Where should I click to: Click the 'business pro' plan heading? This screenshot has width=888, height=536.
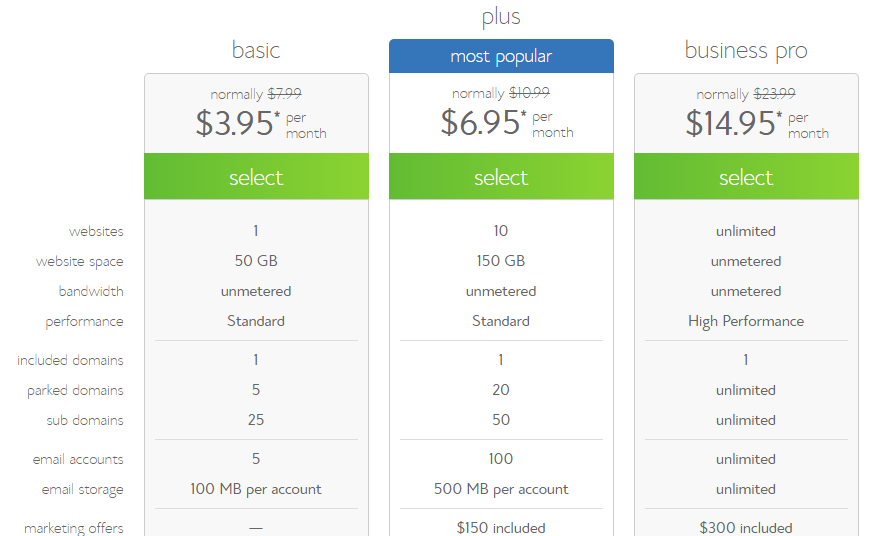[x=746, y=50]
